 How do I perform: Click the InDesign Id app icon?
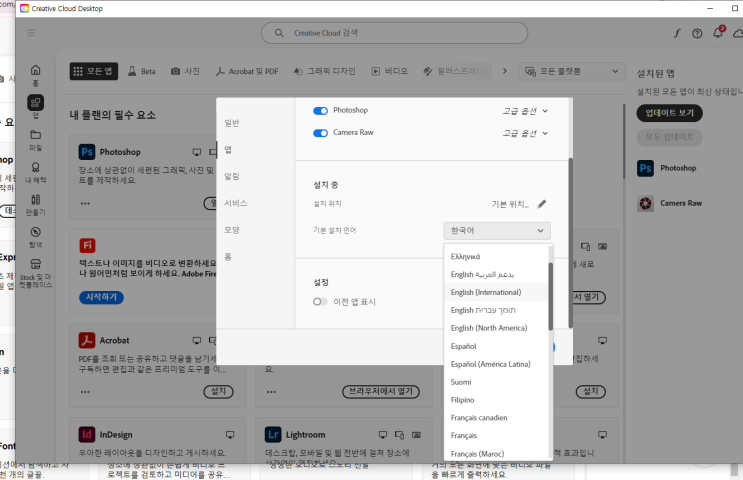[87, 435]
